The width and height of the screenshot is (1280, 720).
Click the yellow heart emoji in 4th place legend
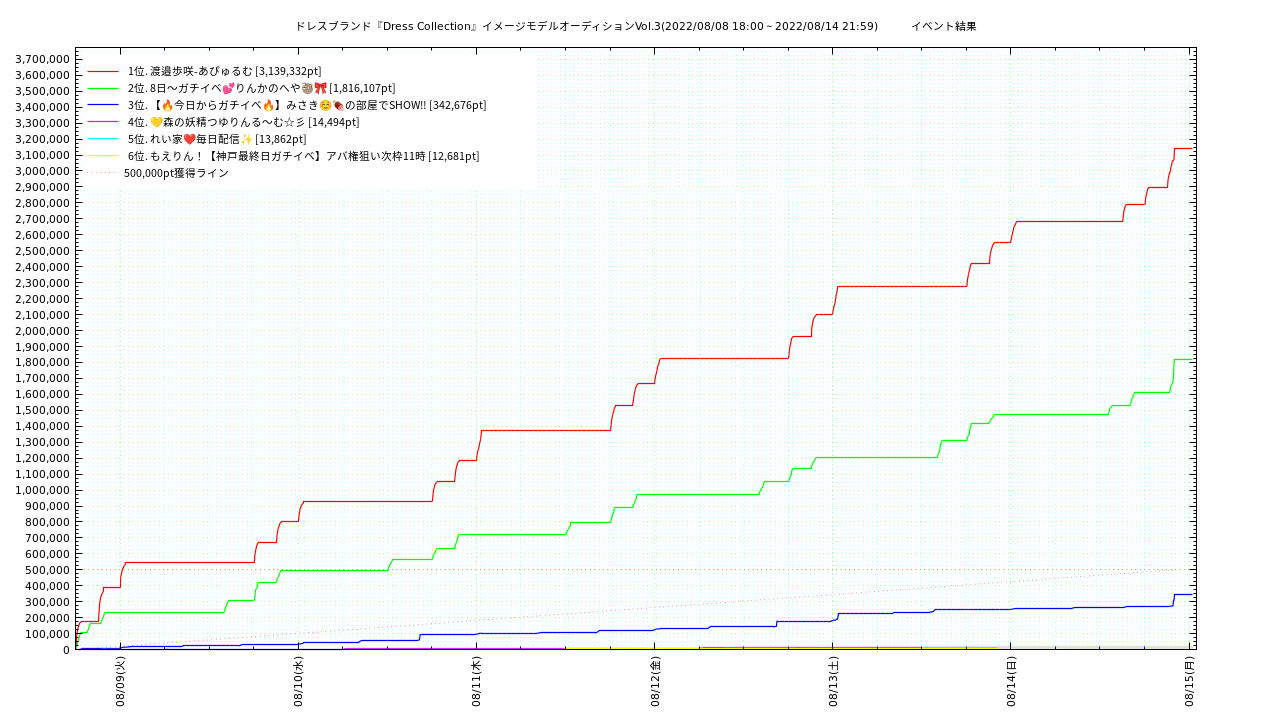point(156,122)
